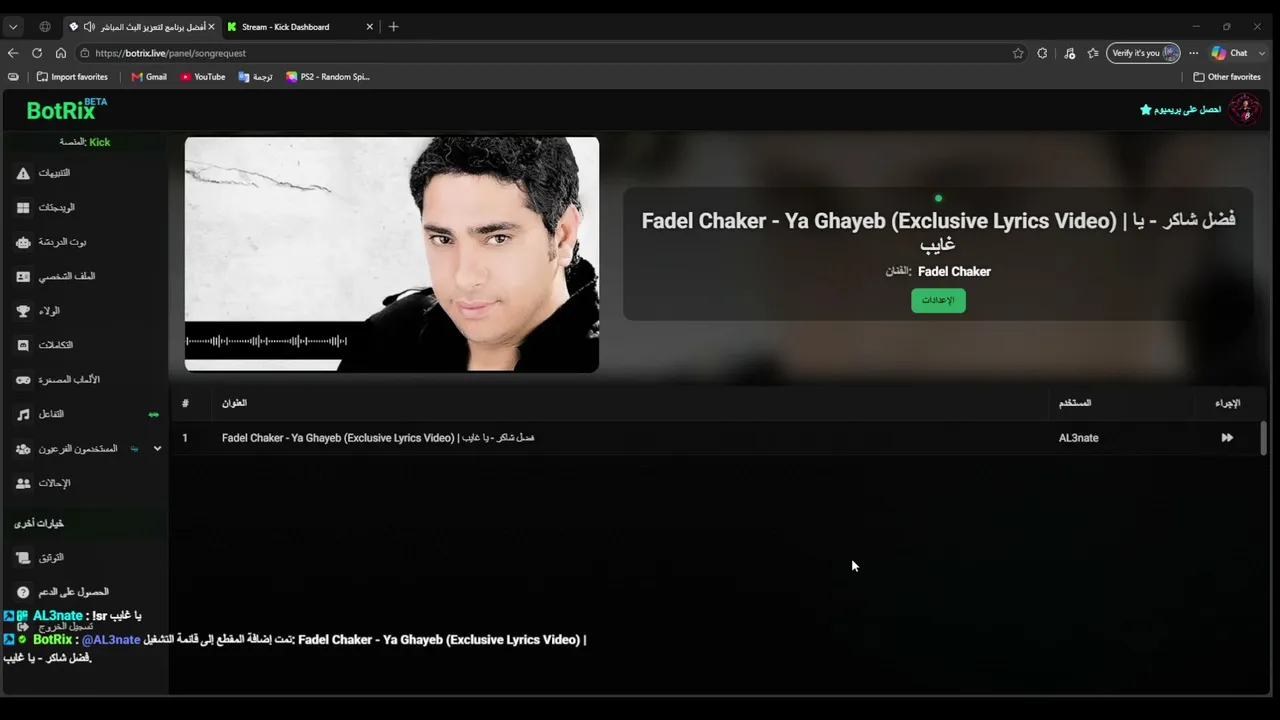Screen dimensions: 1280x720
Task: Open the Other favorites folder
Action: coord(1227,77)
